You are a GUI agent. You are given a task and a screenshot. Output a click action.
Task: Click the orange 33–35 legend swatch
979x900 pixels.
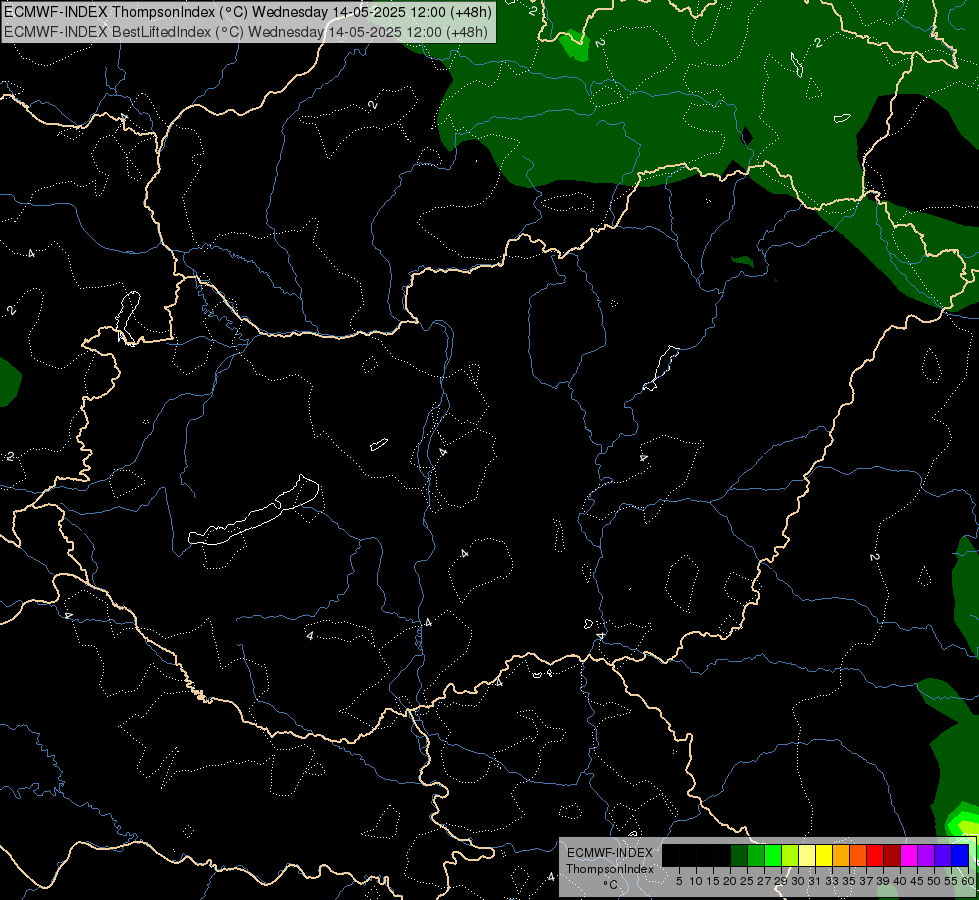tap(841, 855)
